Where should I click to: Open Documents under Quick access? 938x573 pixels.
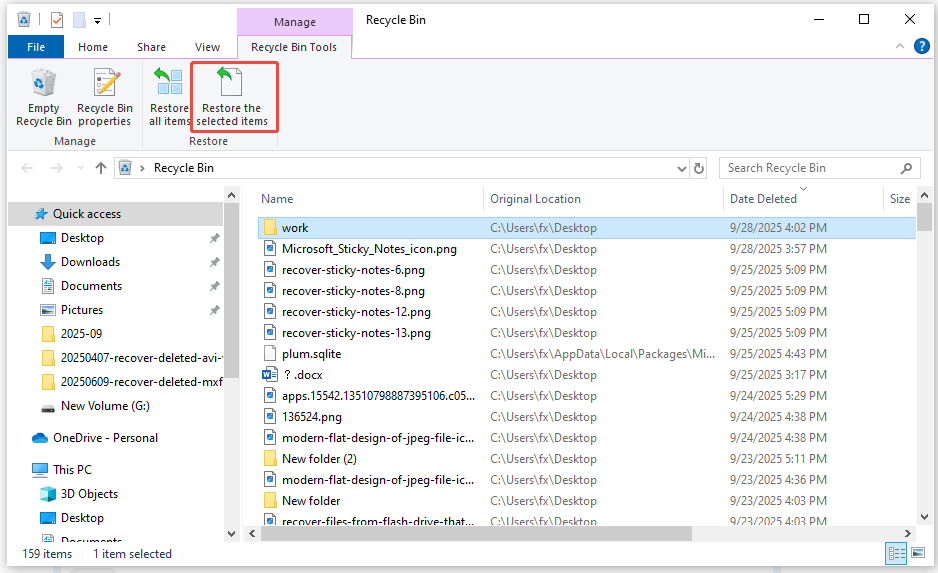[92, 286]
